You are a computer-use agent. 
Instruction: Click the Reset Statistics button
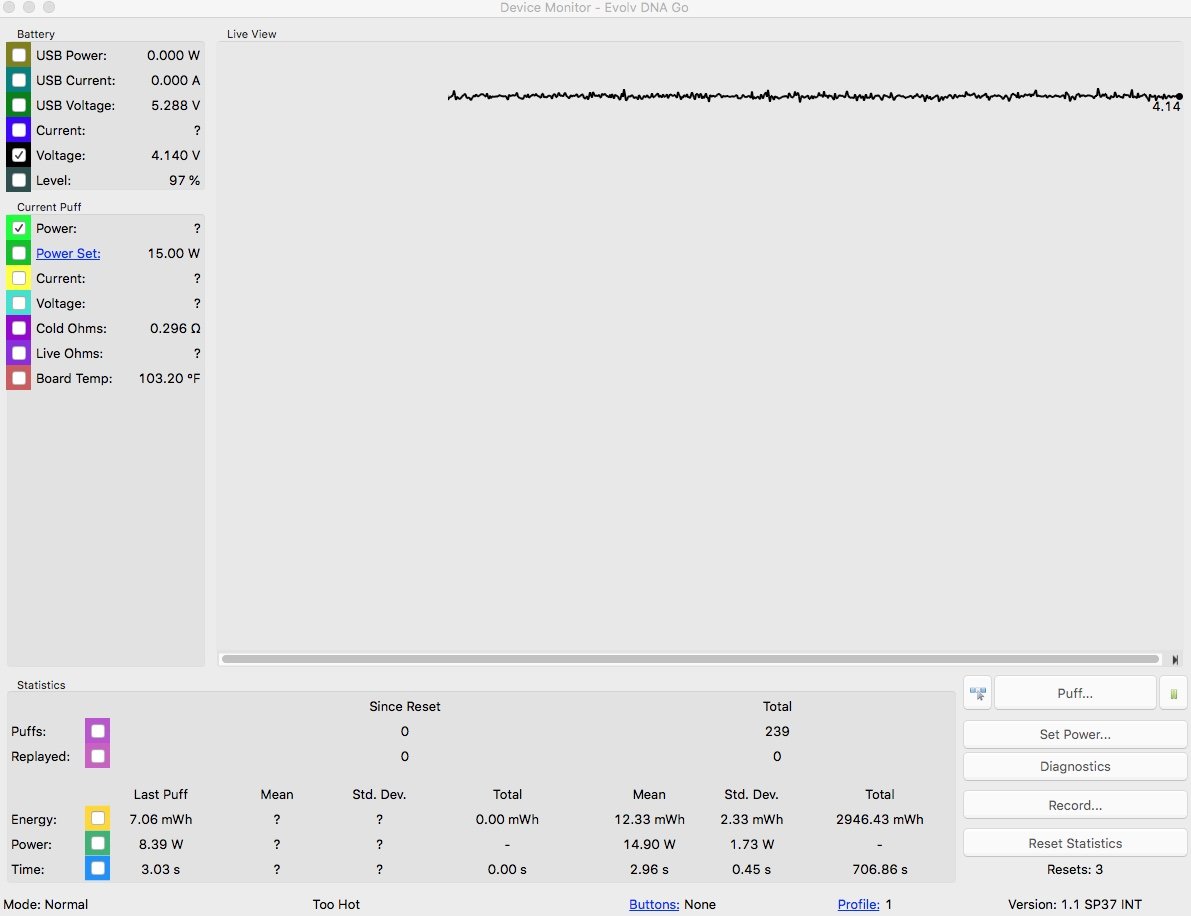(x=1075, y=843)
